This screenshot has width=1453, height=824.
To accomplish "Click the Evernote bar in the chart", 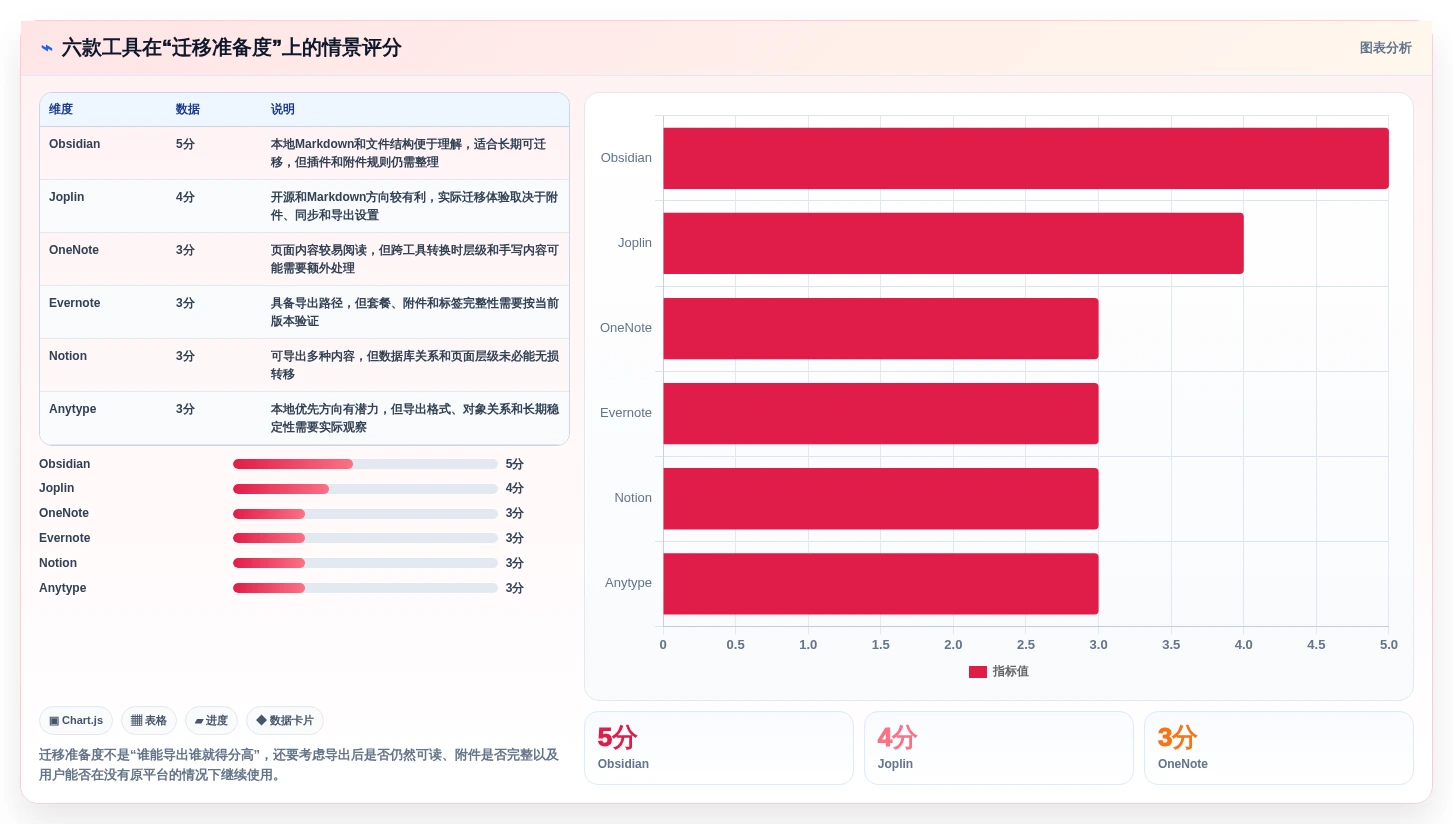I will (881, 413).
